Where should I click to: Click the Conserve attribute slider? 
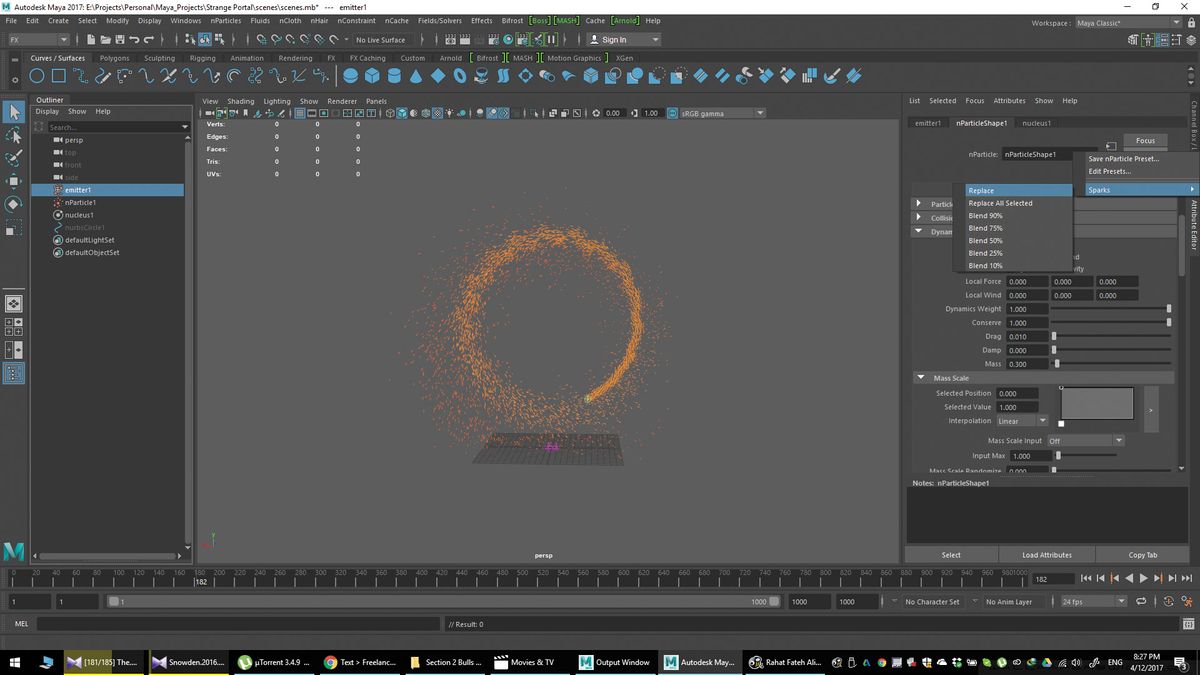coord(1110,322)
